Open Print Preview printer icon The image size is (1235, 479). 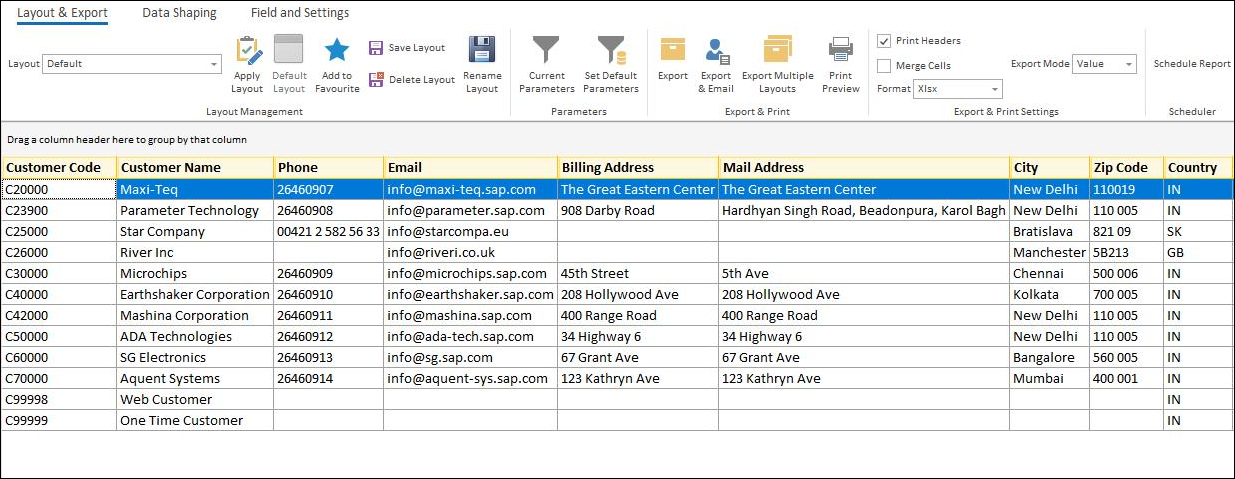840,50
